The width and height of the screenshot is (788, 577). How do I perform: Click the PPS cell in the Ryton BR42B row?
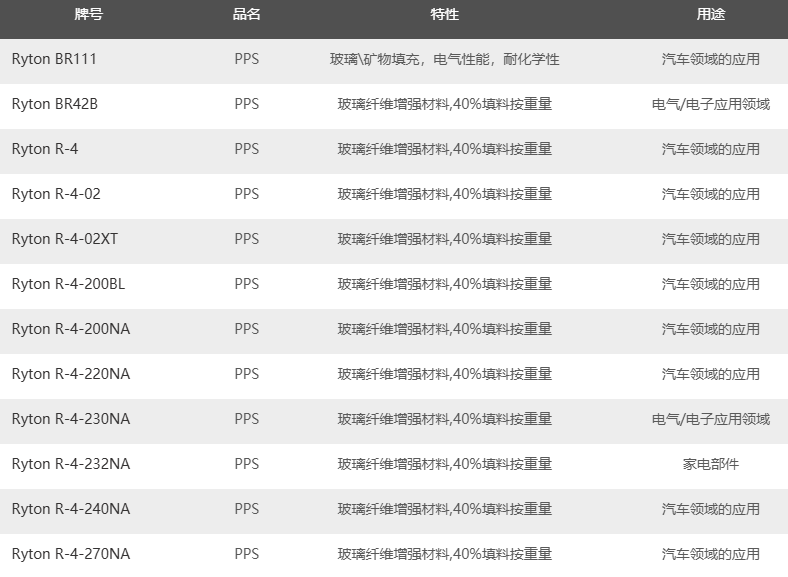click(x=246, y=104)
